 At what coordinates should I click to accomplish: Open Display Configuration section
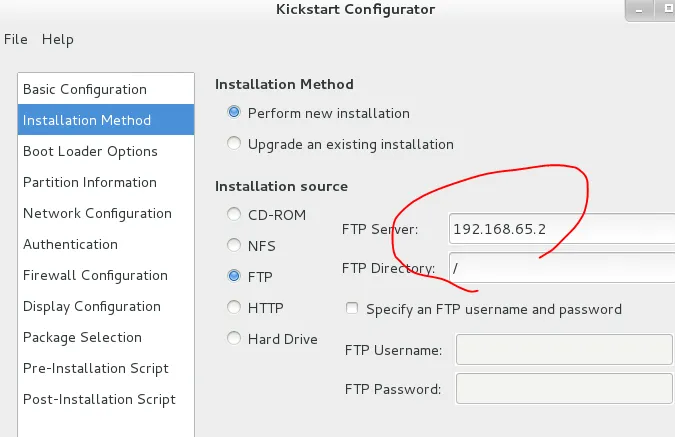pos(92,306)
